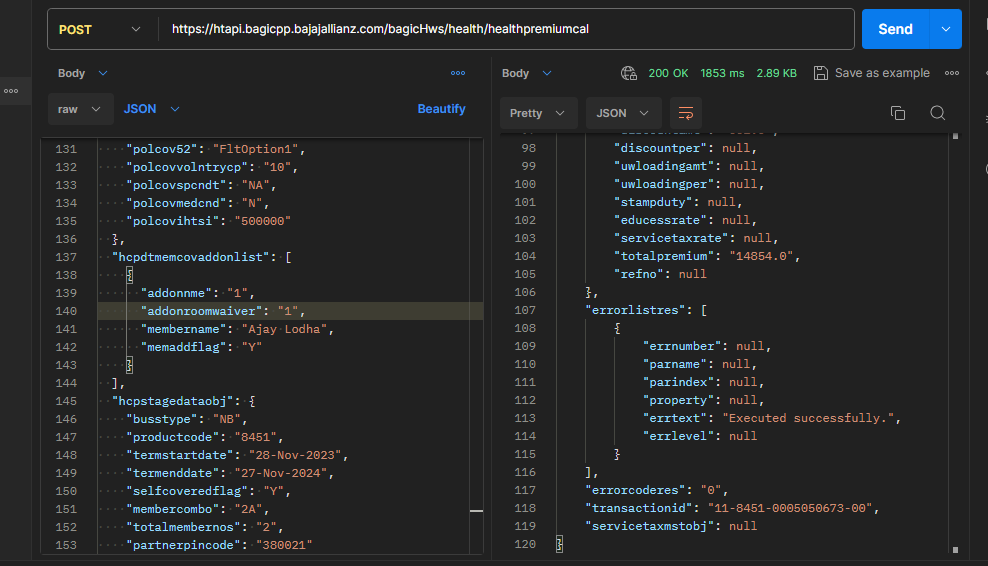Click the Save as example icon
Image resolution: width=988 pixels, height=566 pixels.
[x=821, y=73]
